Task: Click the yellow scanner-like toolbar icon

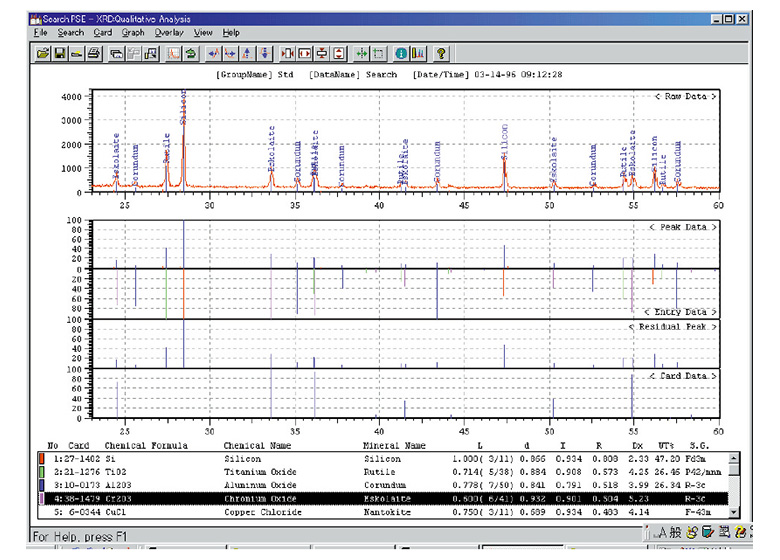Action: (x=77, y=53)
